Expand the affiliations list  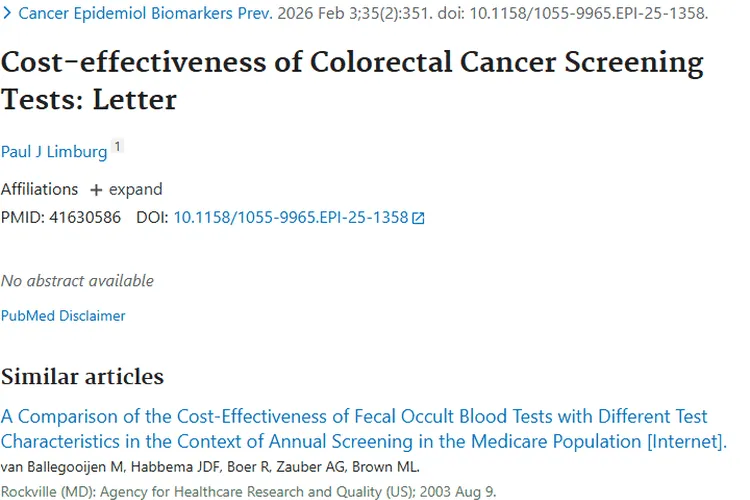click(x=135, y=189)
